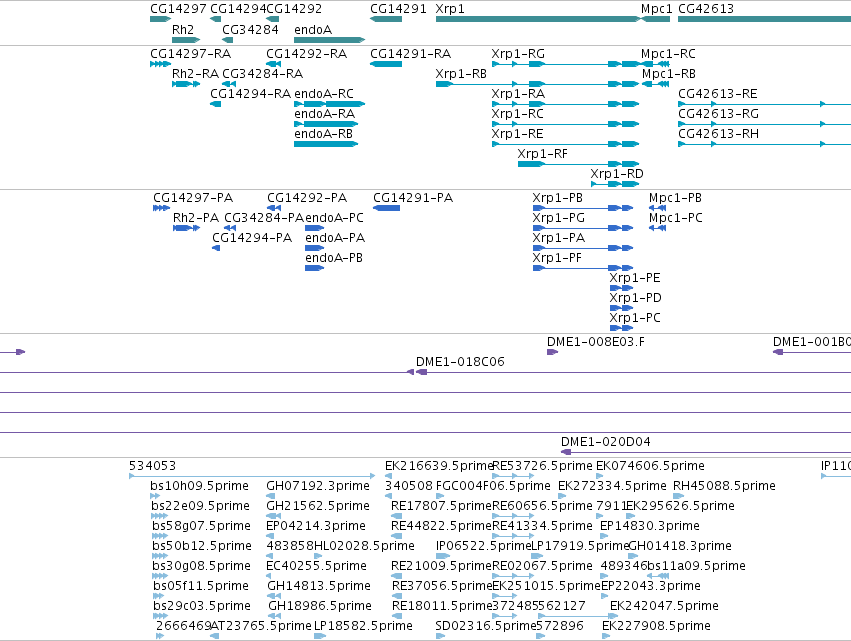Select transcript label CG42613-RH
This screenshot has height=641, width=851.
pyautogui.click(x=719, y=135)
